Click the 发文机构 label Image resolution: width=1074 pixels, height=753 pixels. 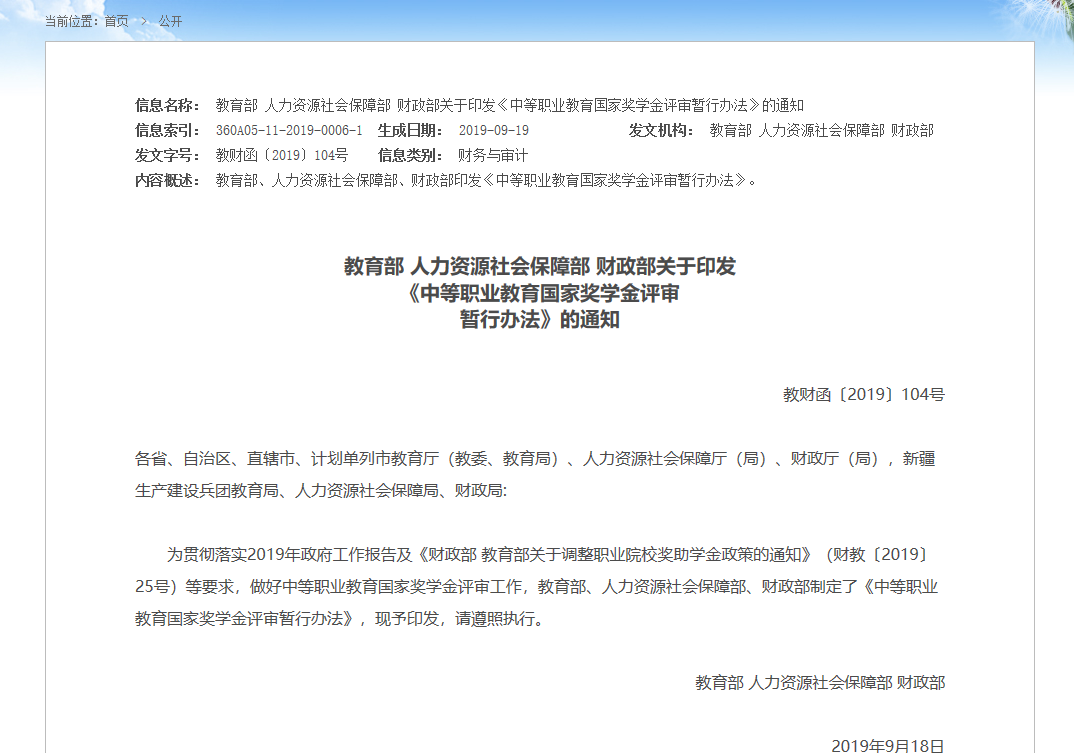coord(662,130)
